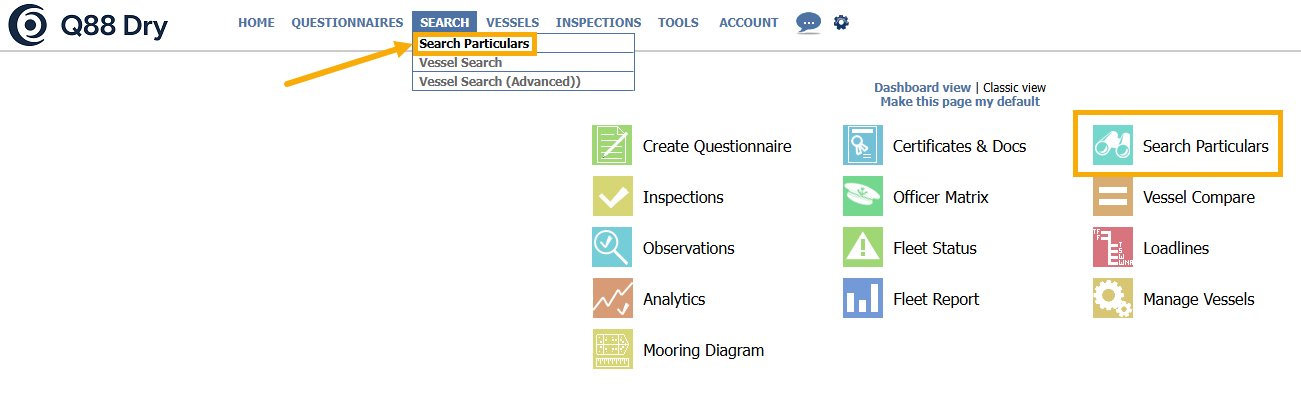Switch to Dashboard view
Screen dimensions: 1301x408
coord(922,88)
